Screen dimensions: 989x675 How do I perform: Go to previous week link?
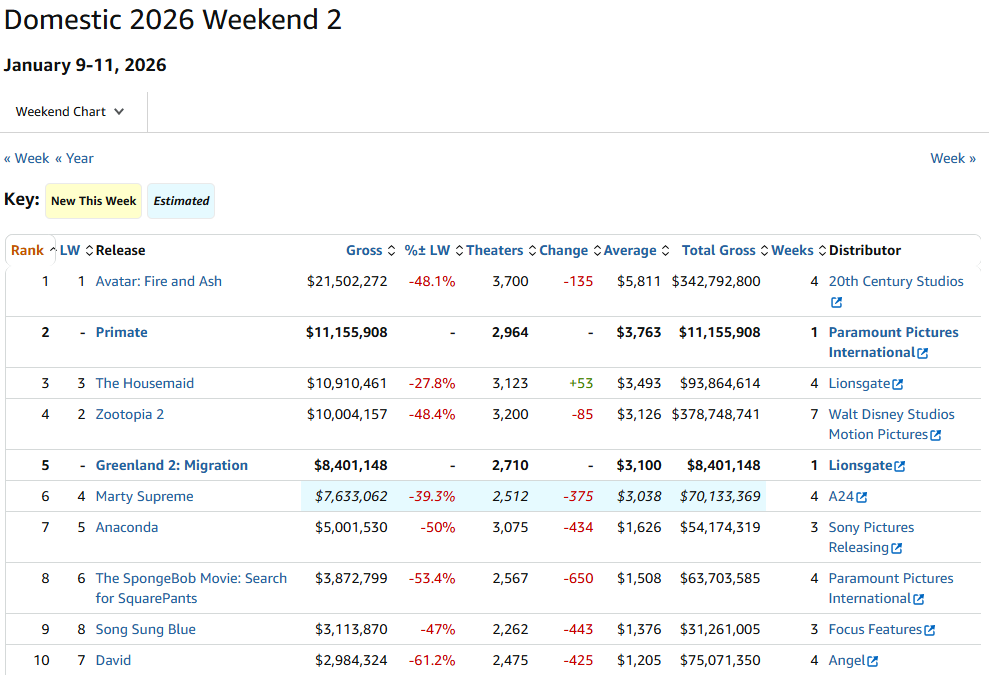pos(27,158)
